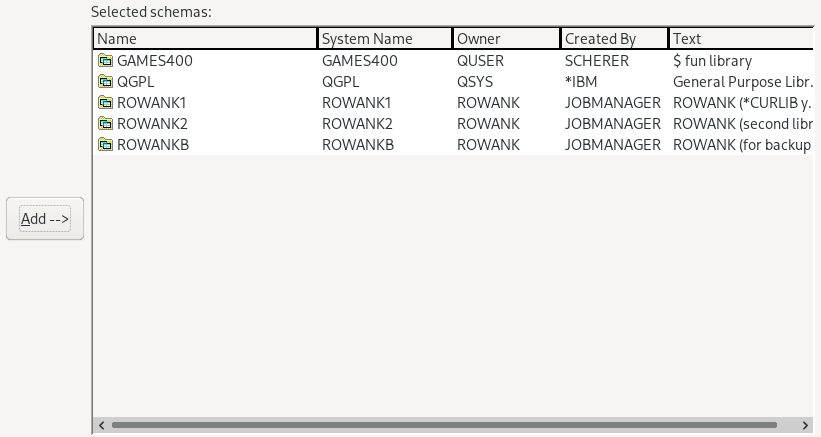Click the QSYS owner cell
This screenshot has width=821, height=437.
click(x=474, y=82)
